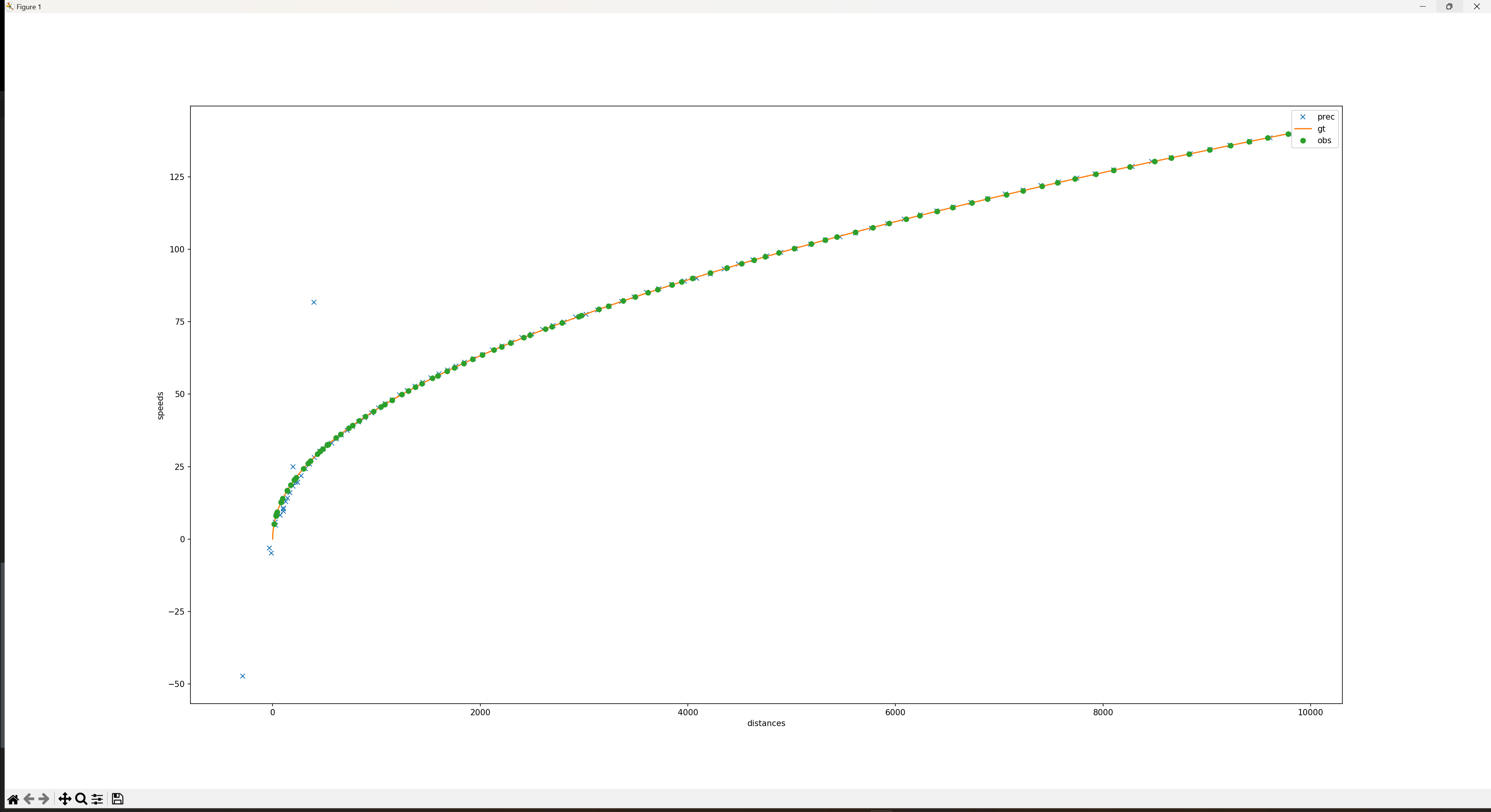Select the Zoom to rectangle tool

coord(81,799)
